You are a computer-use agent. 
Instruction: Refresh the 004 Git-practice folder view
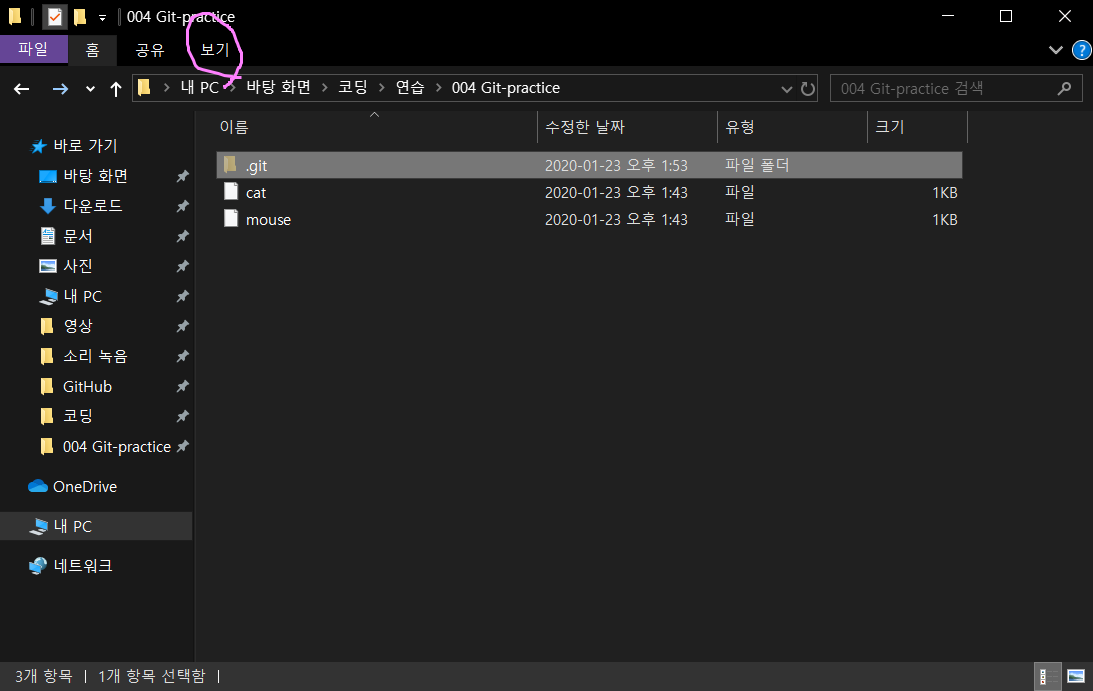tap(808, 89)
